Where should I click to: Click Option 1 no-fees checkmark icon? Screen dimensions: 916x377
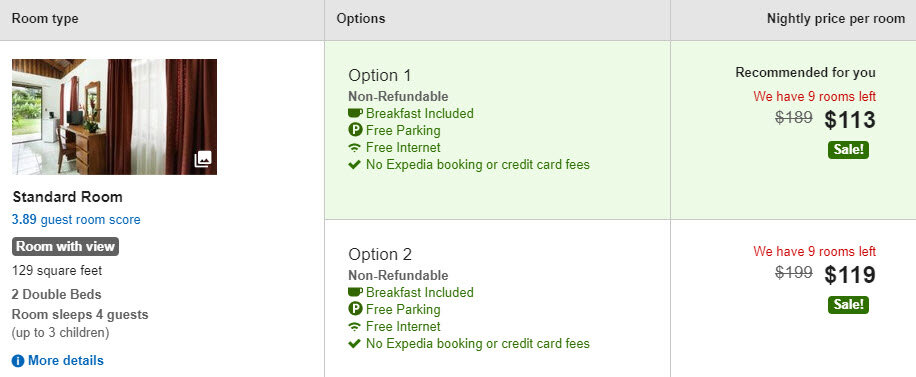click(354, 165)
